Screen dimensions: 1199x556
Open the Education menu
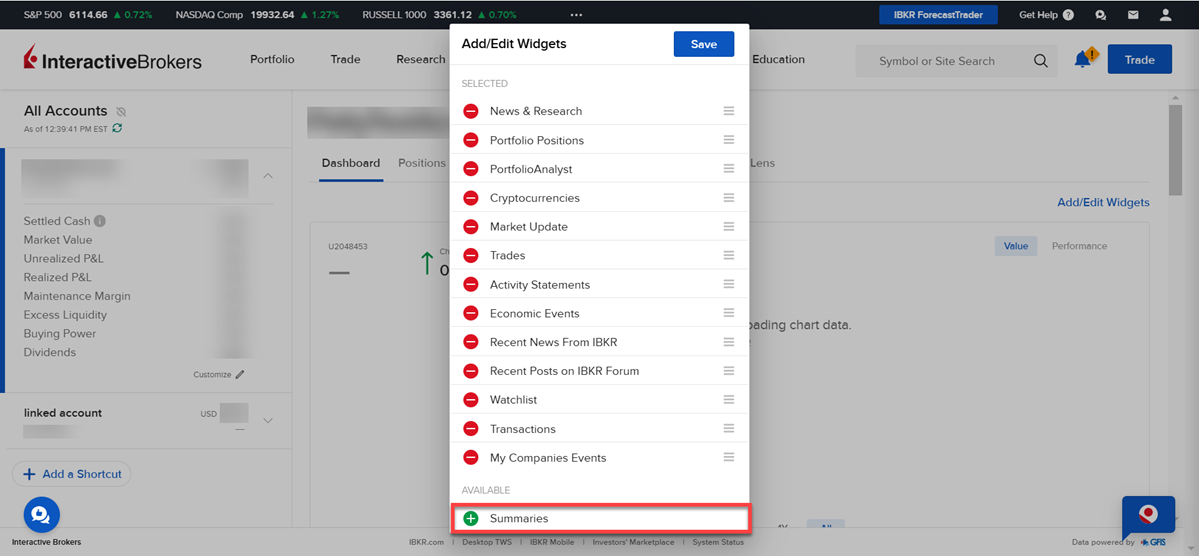(x=778, y=59)
